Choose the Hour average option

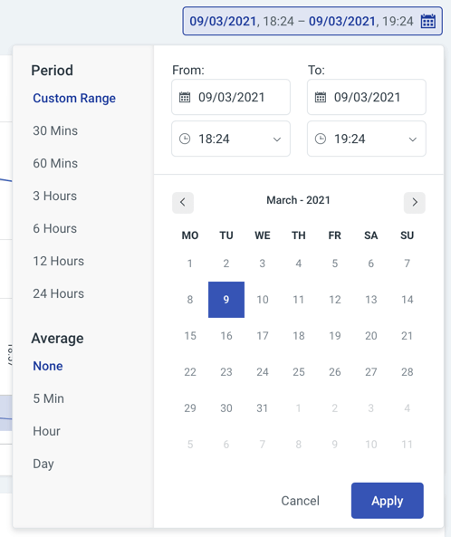(47, 431)
